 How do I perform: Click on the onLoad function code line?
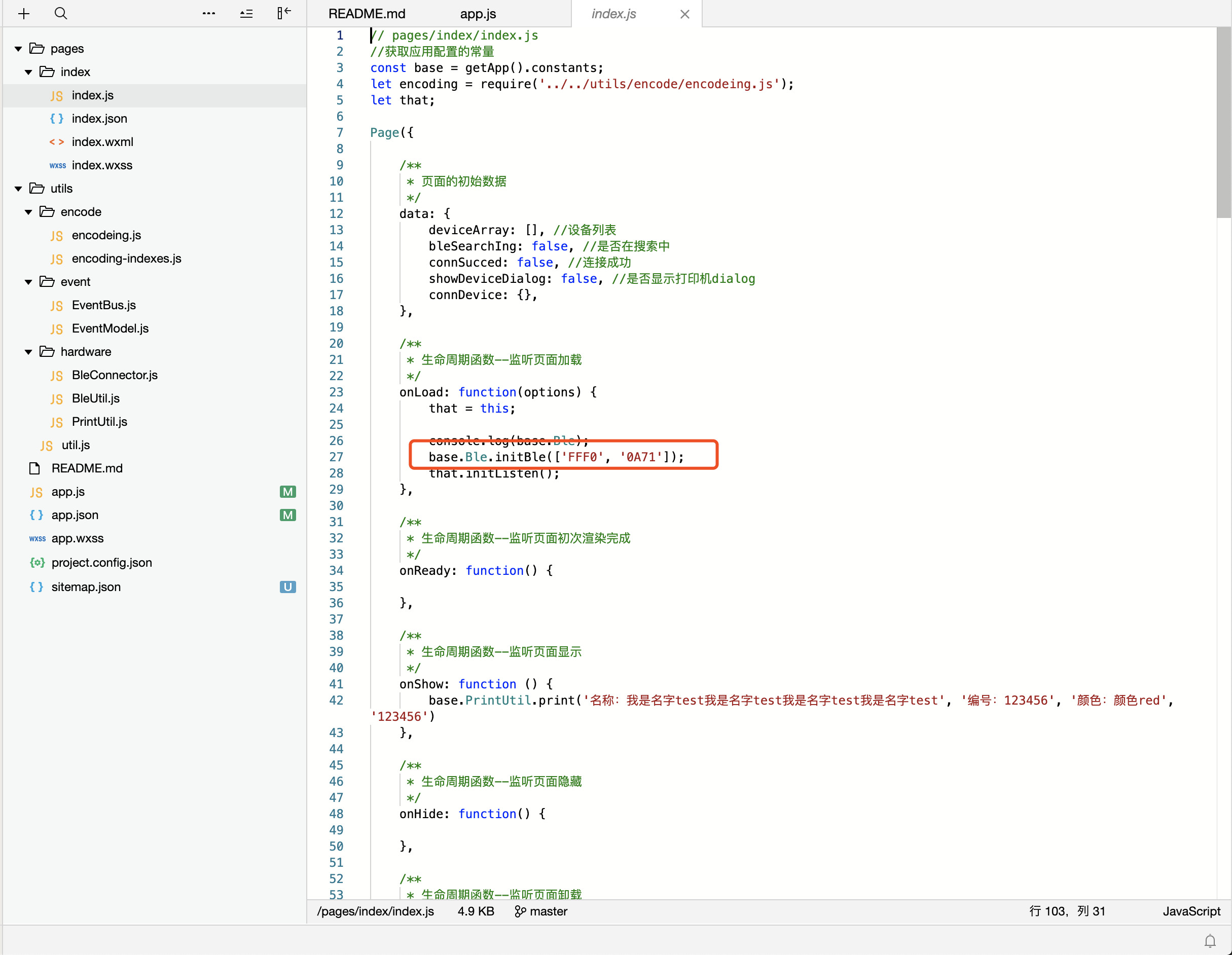click(x=498, y=392)
